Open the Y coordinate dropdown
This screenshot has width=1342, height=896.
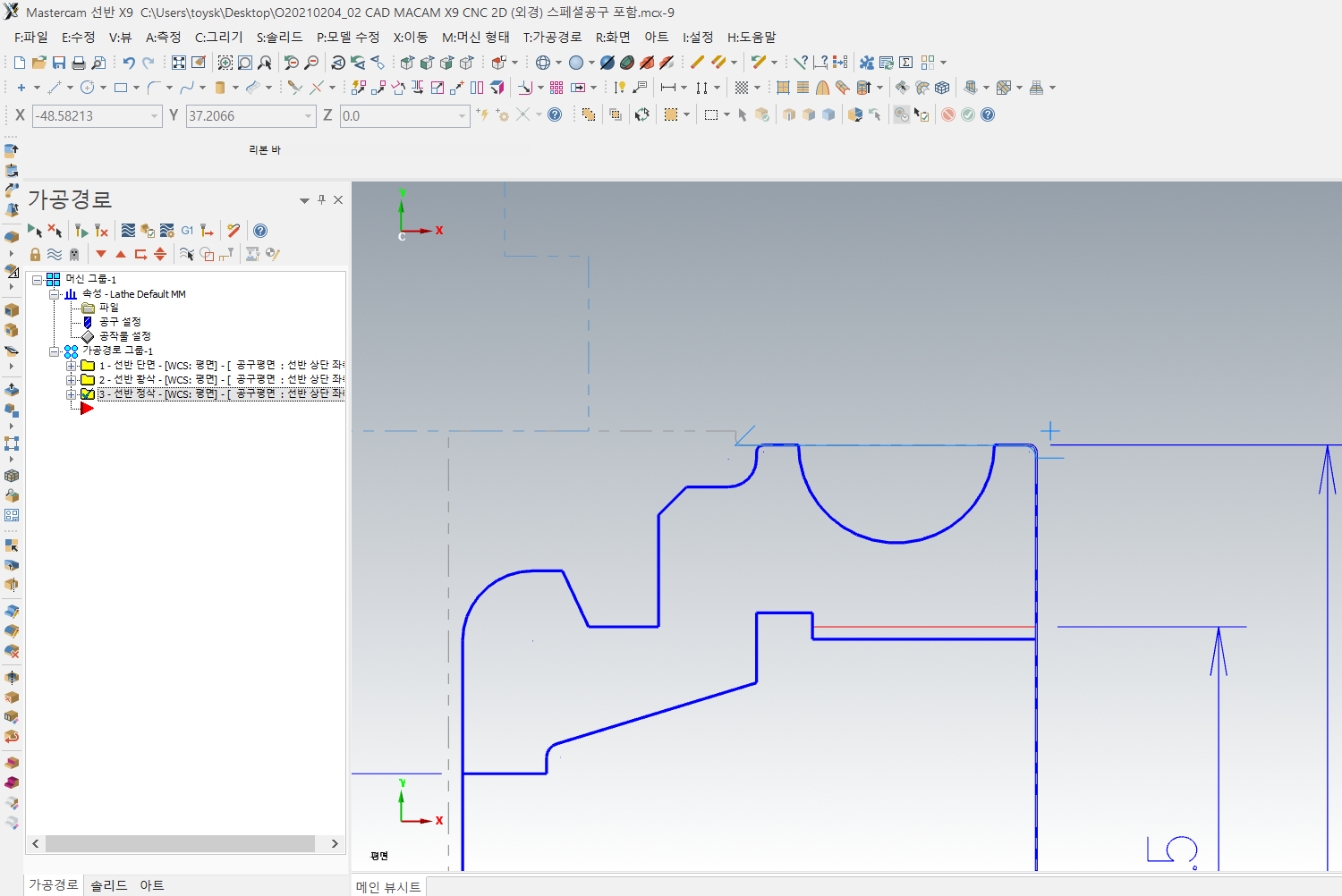click(309, 116)
